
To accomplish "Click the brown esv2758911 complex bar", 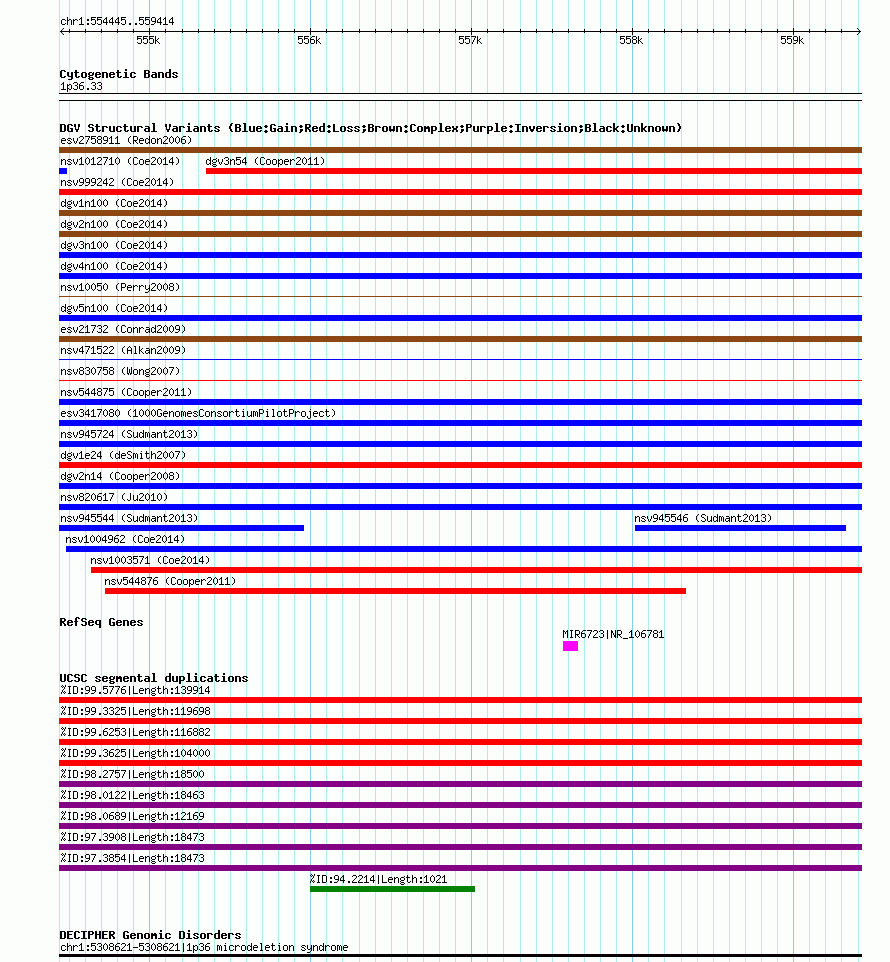I will pyautogui.click(x=461, y=150).
